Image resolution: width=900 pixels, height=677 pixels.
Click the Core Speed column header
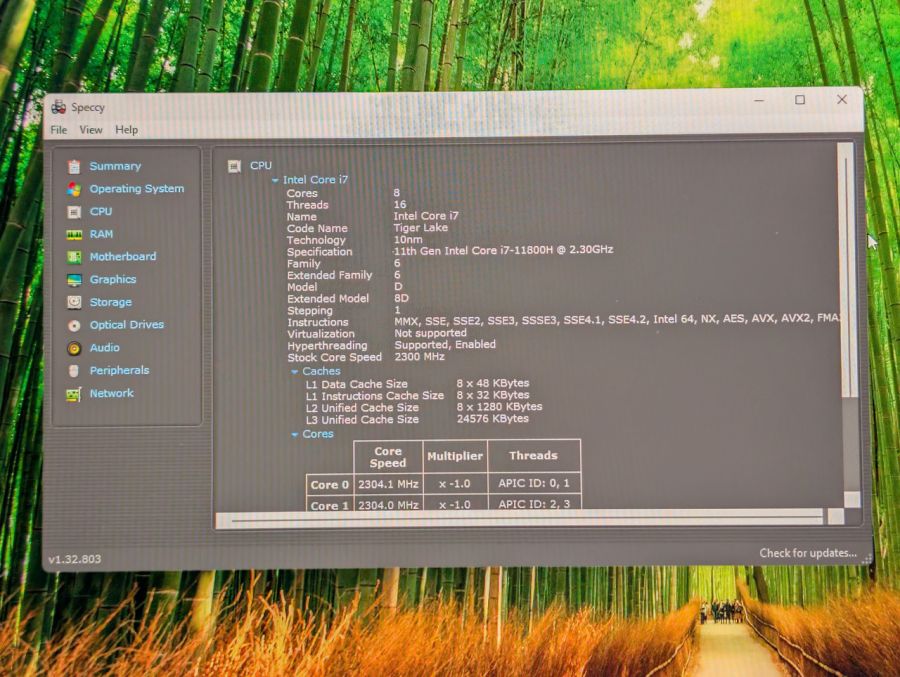(388, 457)
